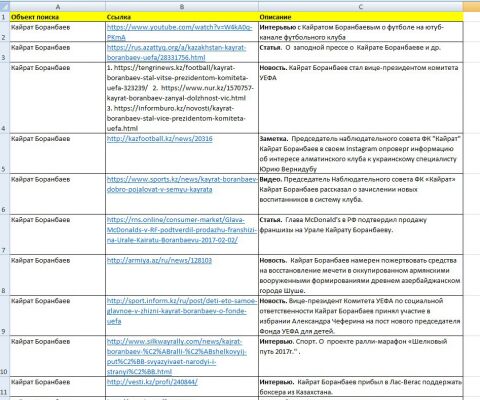Select description about вице-президентом комитета УЕФА
The image size is (480, 400).
coord(361,98)
